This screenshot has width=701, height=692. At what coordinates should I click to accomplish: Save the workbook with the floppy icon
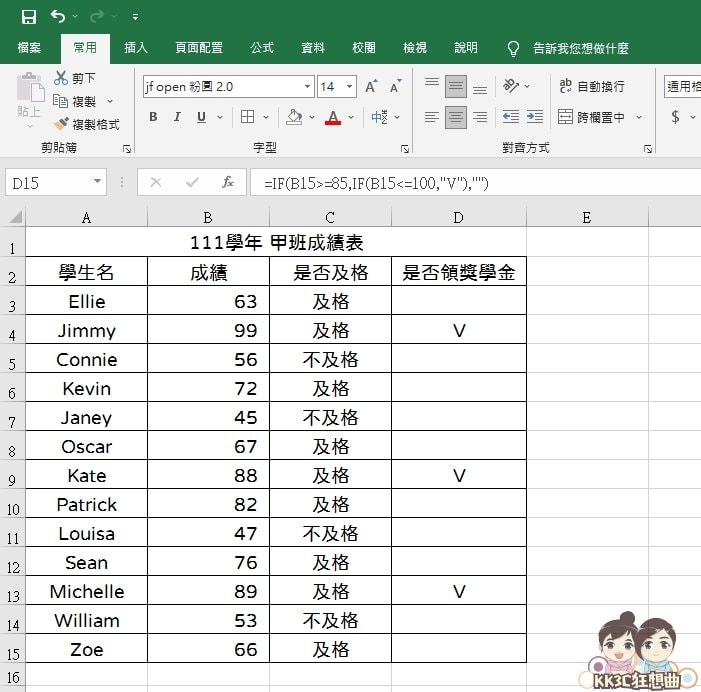(29, 17)
